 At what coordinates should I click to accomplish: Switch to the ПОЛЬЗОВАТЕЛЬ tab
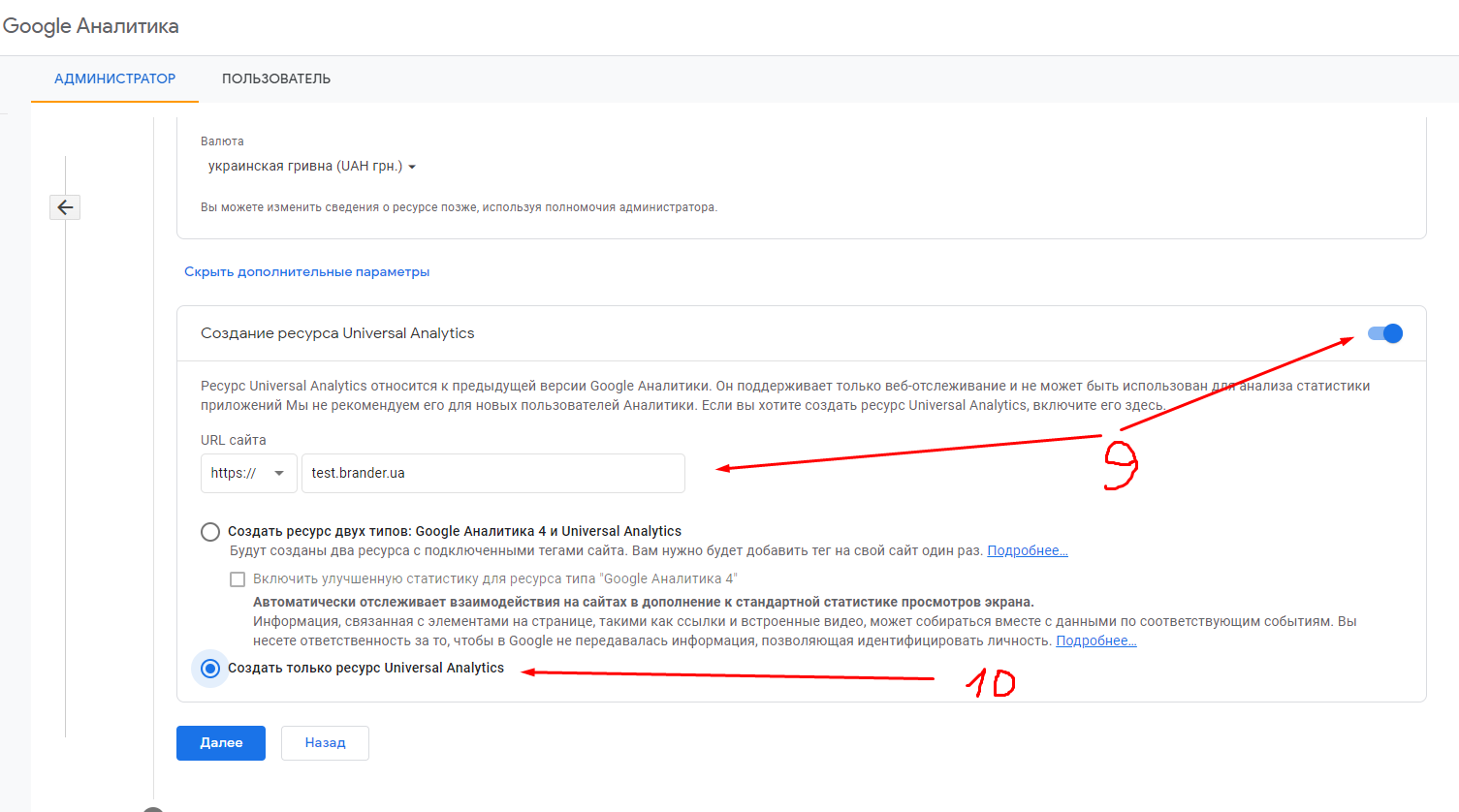coord(276,78)
